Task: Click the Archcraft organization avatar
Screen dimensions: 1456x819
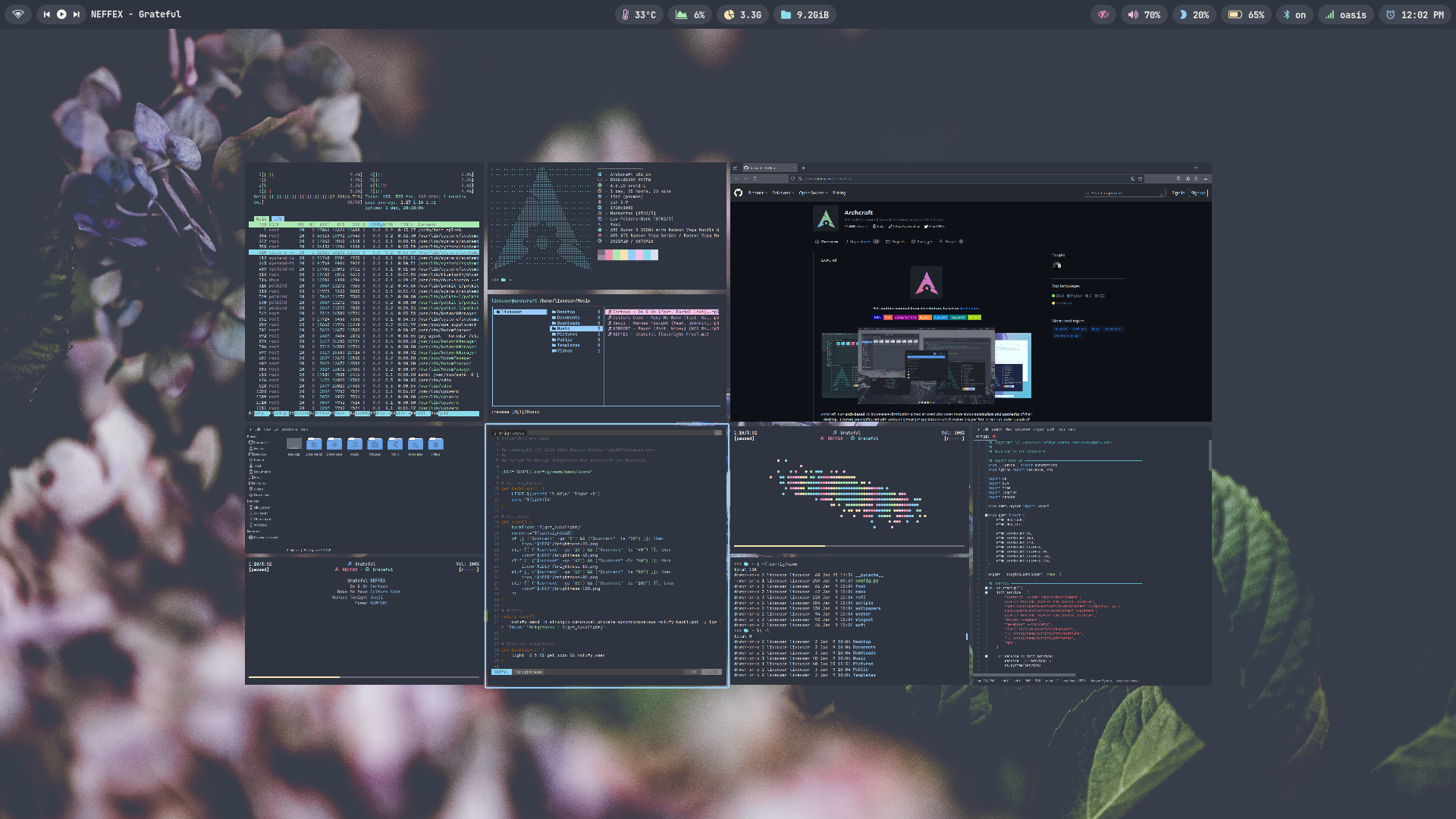Action: coord(826,219)
